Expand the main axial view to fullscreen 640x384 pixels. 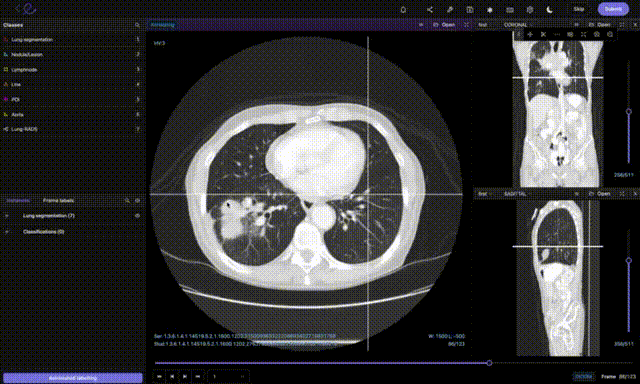coord(466,24)
